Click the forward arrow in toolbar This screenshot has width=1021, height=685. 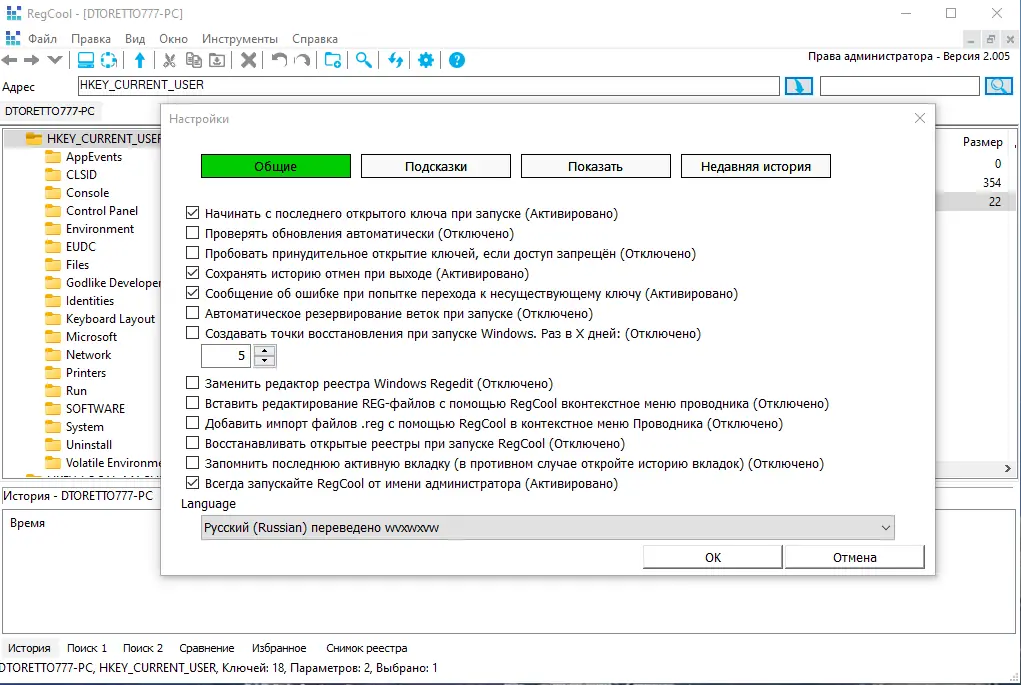point(31,61)
